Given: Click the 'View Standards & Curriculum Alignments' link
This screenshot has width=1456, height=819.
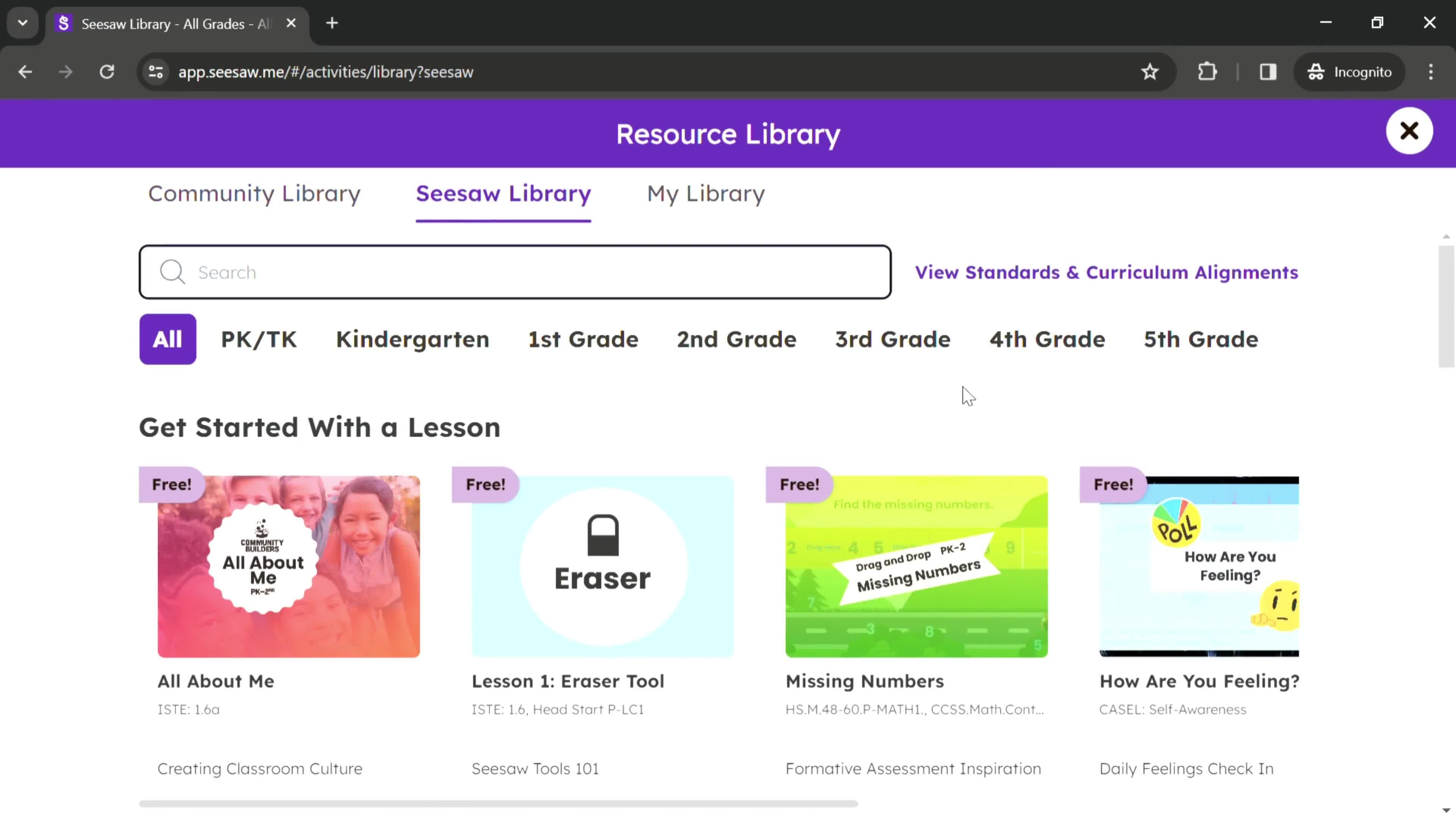Looking at the screenshot, I should [1108, 272].
